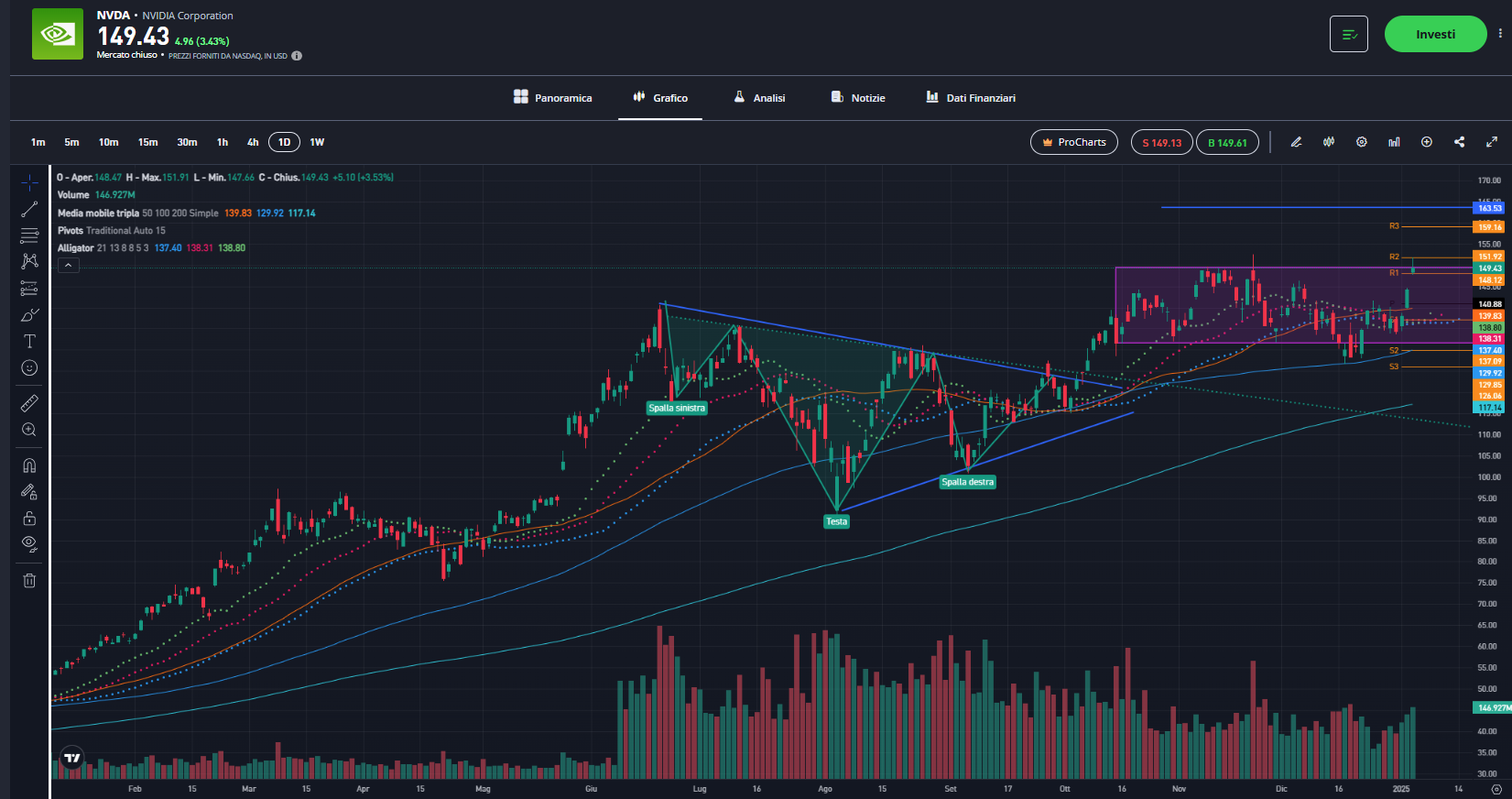Toggle stay-in-drawing-mode pencil lock
This screenshot has width=1512, height=799.
(x=29, y=492)
